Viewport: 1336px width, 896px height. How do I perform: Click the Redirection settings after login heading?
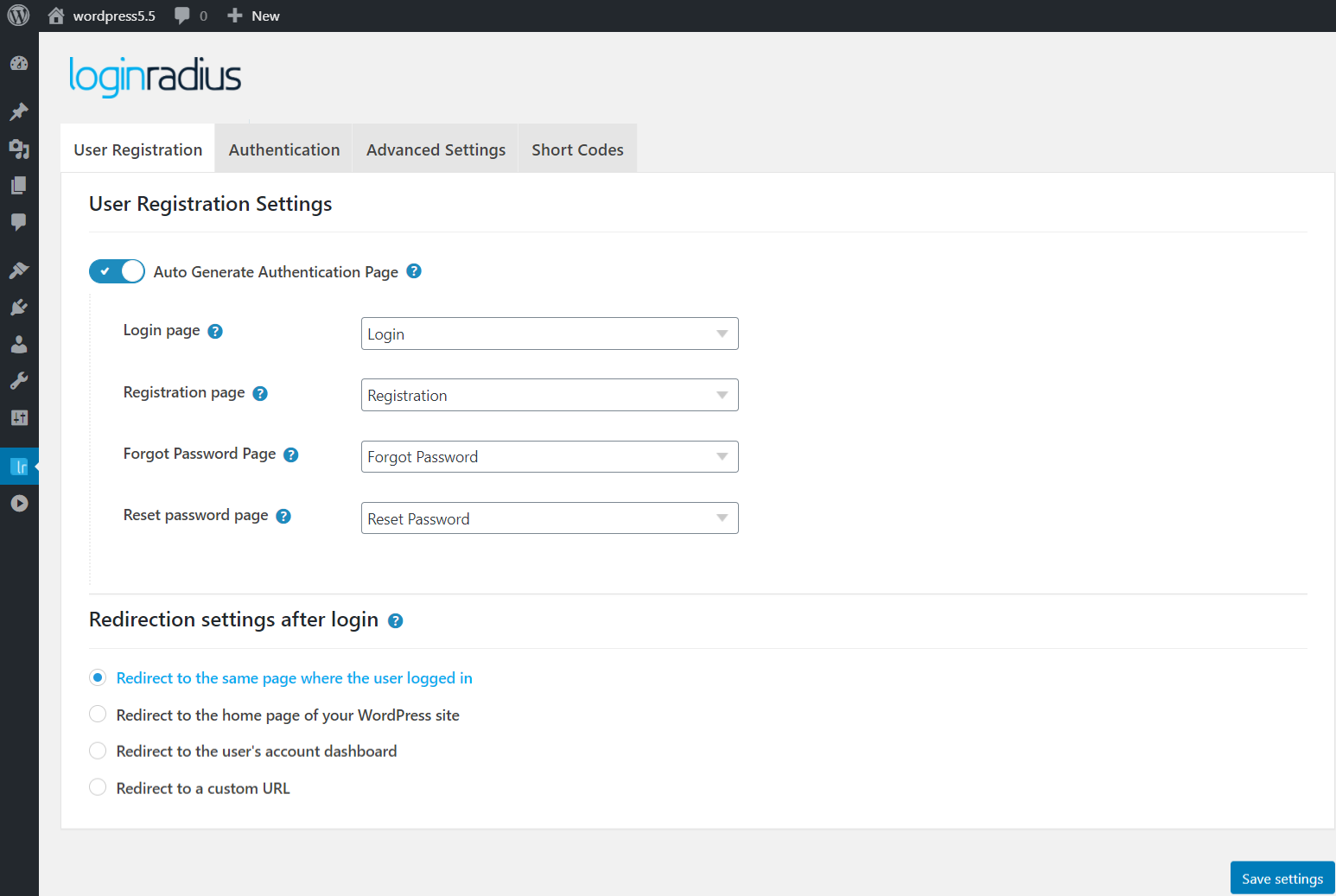[233, 620]
